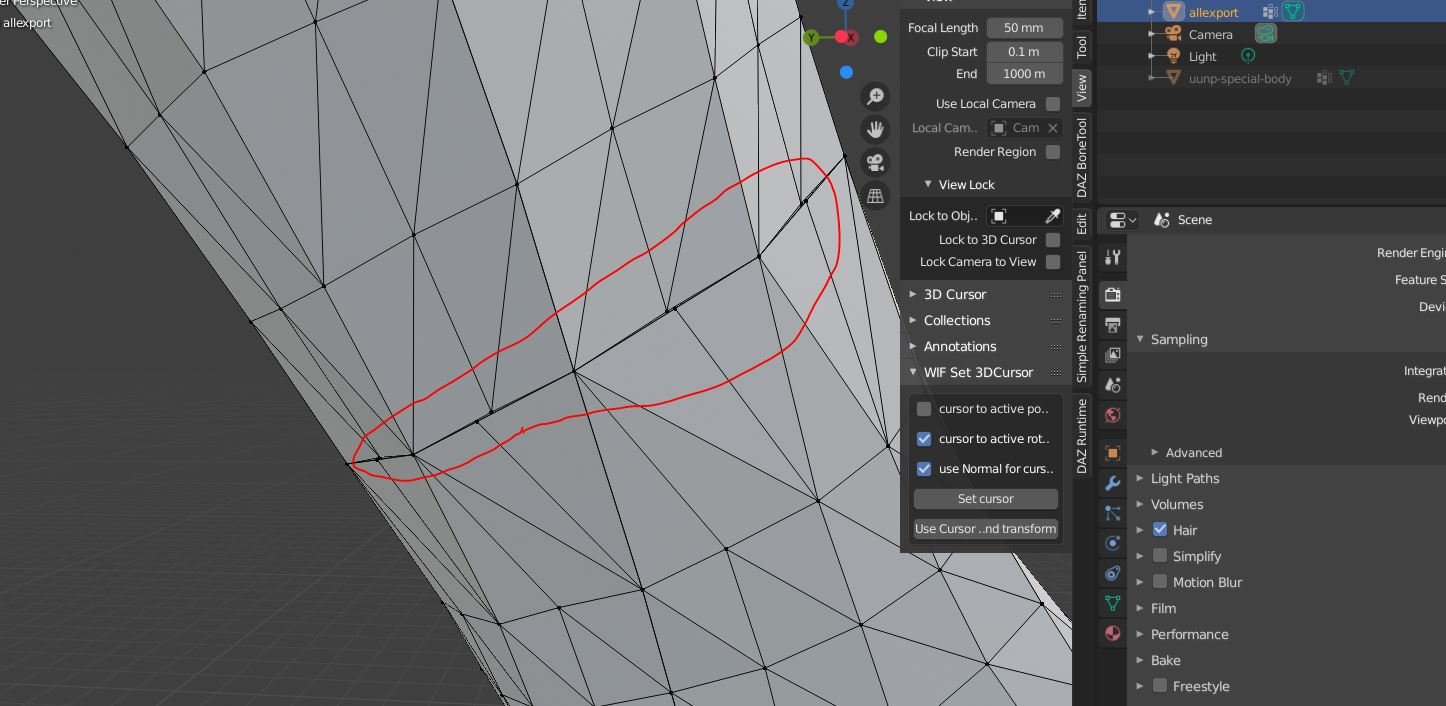This screenshot has width=1446, height=706.
Task: Open the Object properties orange square icon
Action: (x=1112, y=453)
